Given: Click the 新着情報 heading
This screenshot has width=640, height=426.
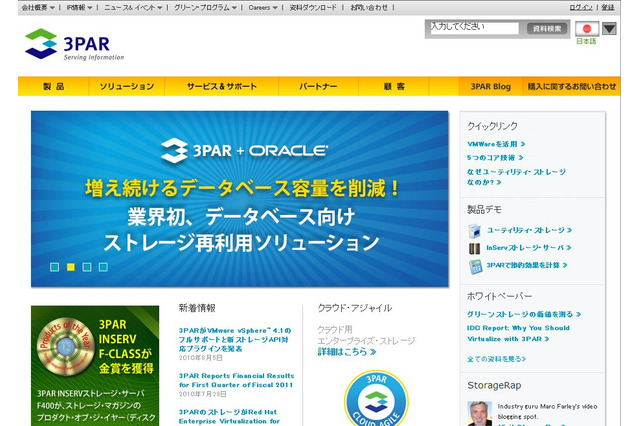Looking at the screenshot, I should point(197,308).
